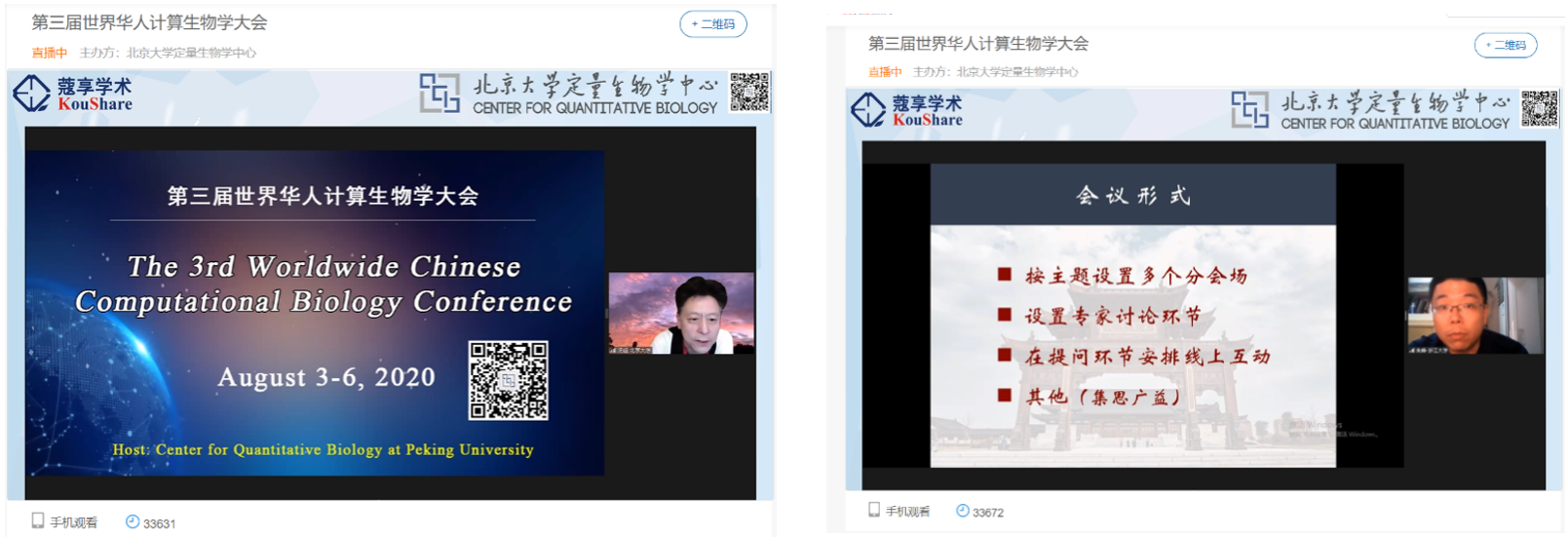The width and height of the screenshot is (1568, 537).
Task: Click the clock icon next to 33672
Action: pyautogui.click(x=962, y=511)
